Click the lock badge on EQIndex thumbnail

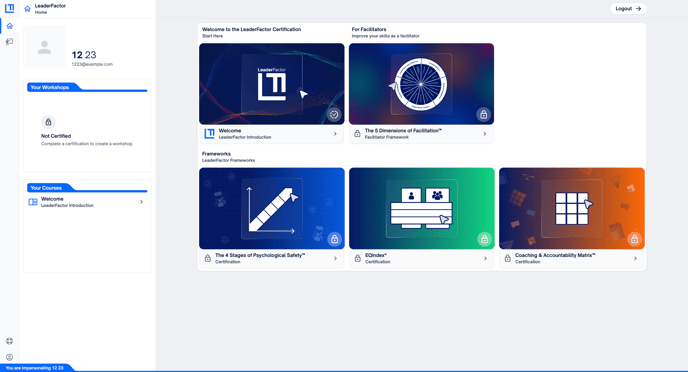[x=484, y=239]
